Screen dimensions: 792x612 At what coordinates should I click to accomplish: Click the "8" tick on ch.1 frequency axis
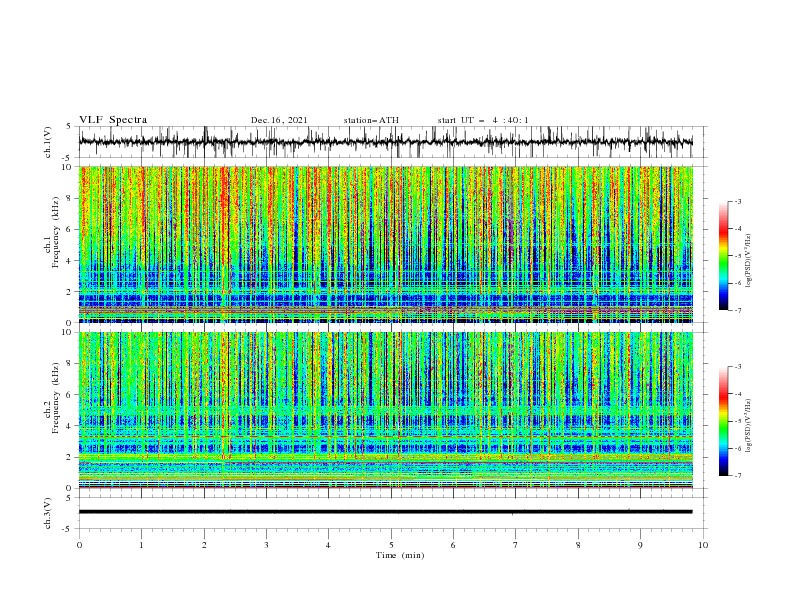[x=71, y=198]
